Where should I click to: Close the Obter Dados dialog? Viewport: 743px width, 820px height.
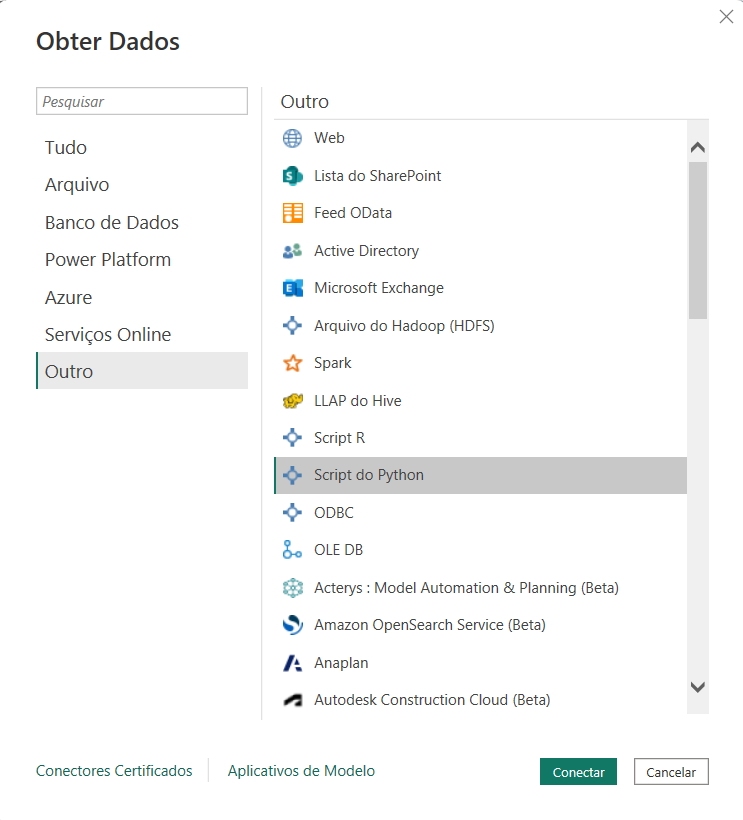click(x=726, y=17)
